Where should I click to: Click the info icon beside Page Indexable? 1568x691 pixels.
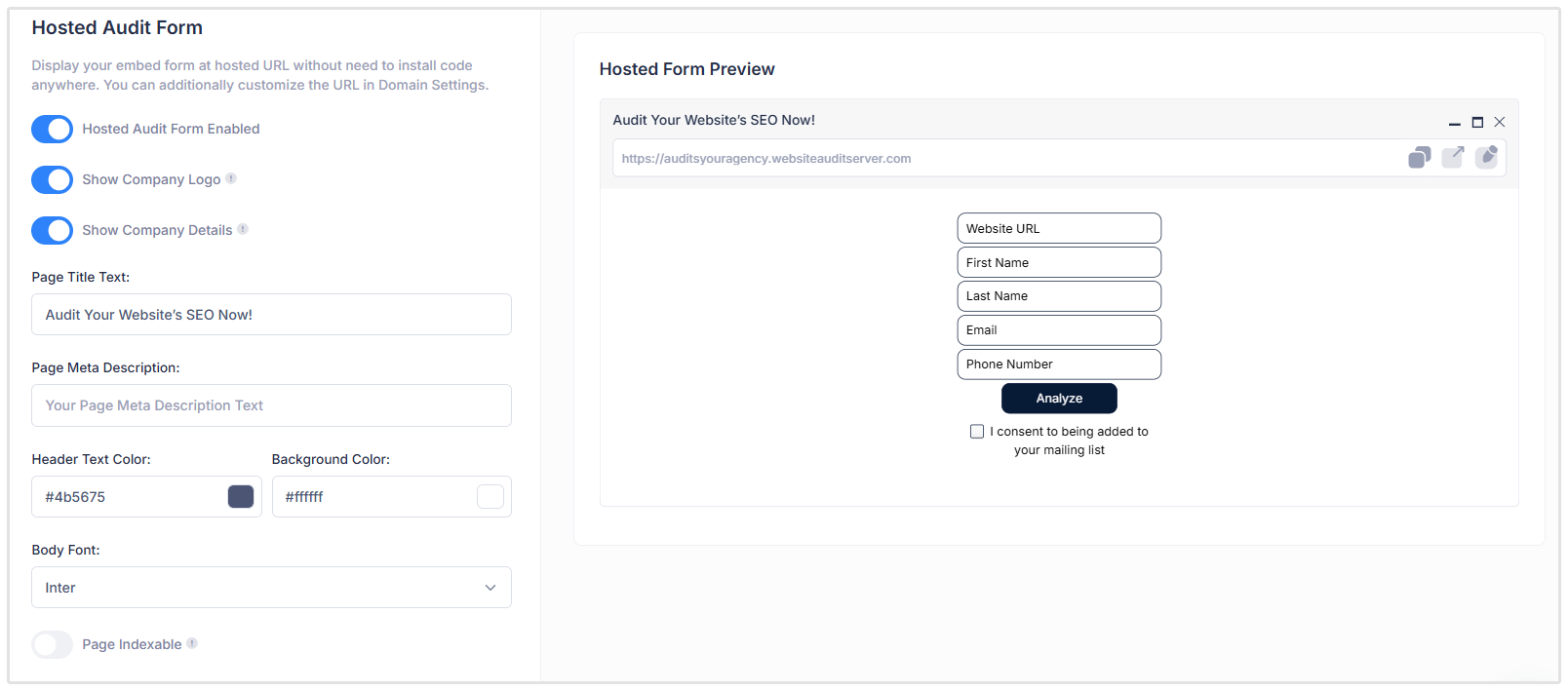[x=194, y=643]
